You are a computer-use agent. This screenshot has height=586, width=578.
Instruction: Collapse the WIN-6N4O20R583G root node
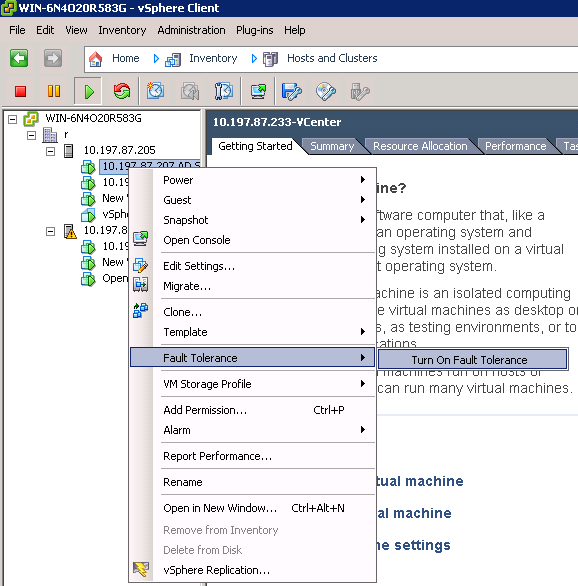pos(13,120)
